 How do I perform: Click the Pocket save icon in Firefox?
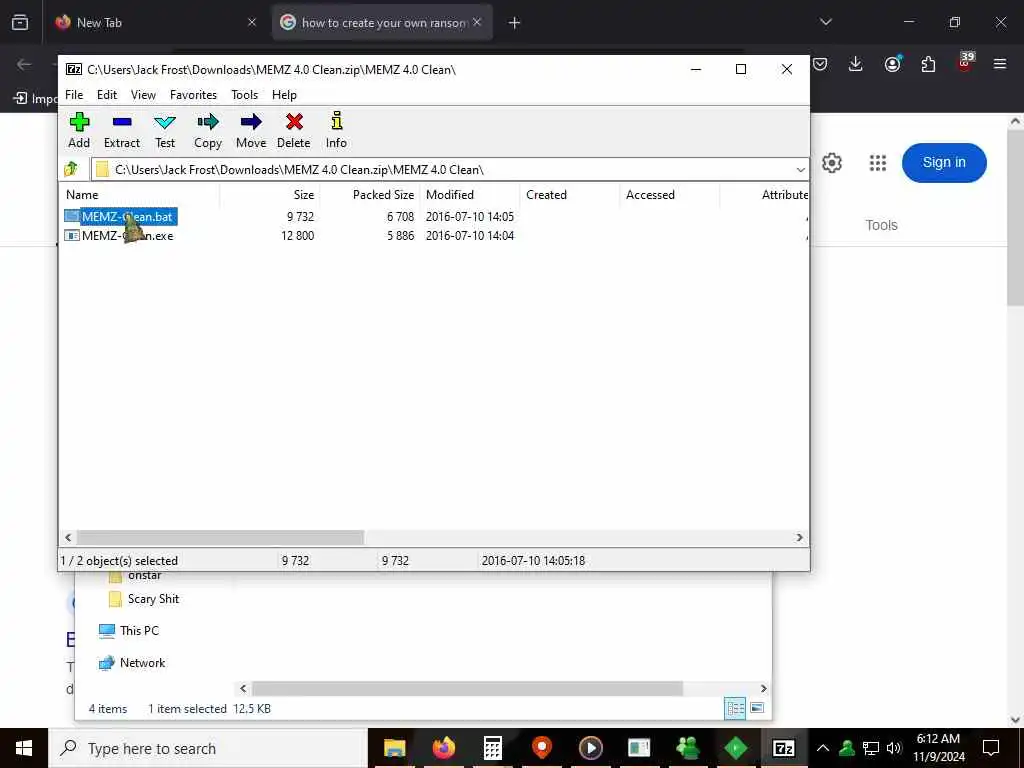click(x=820, y=64)
